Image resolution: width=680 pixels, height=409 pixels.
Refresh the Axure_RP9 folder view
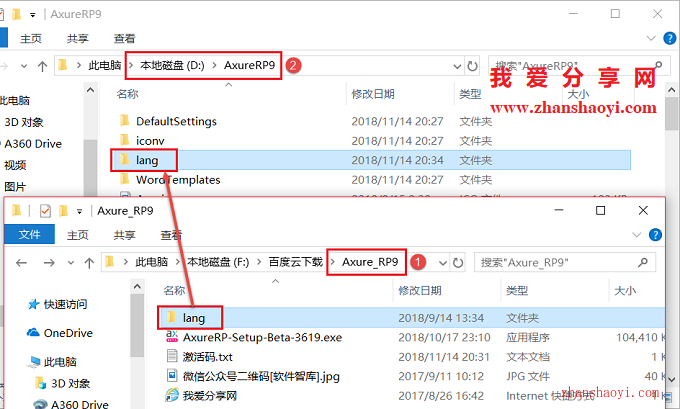(x=458, y=262)
